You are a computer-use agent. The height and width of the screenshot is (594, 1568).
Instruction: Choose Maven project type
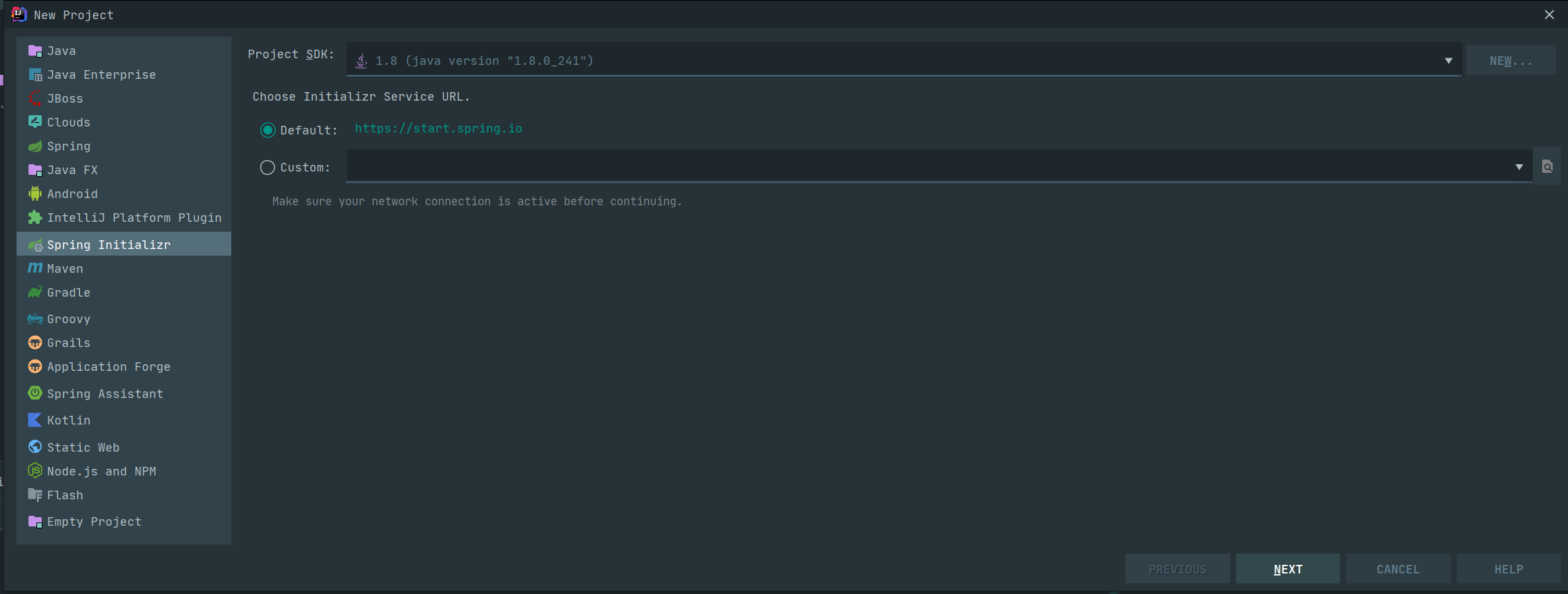[x=124, y=268]
